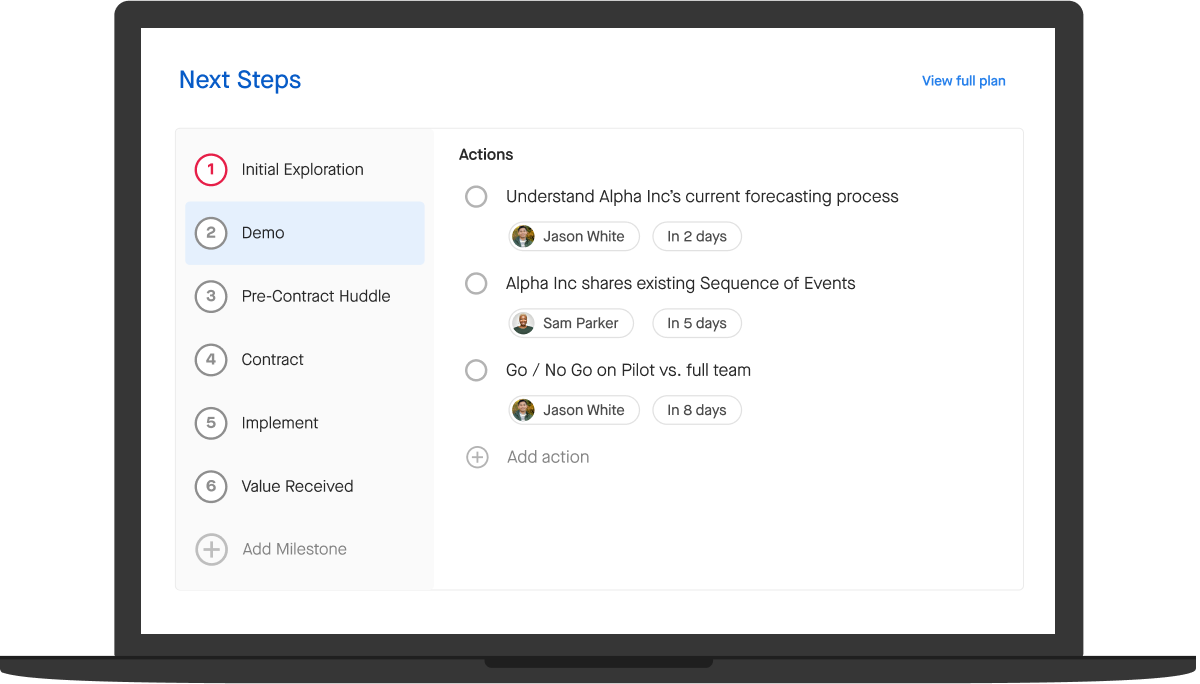Click the step 3 circle icon for Pre-Contract Huddle

click(x=211, y=296)
